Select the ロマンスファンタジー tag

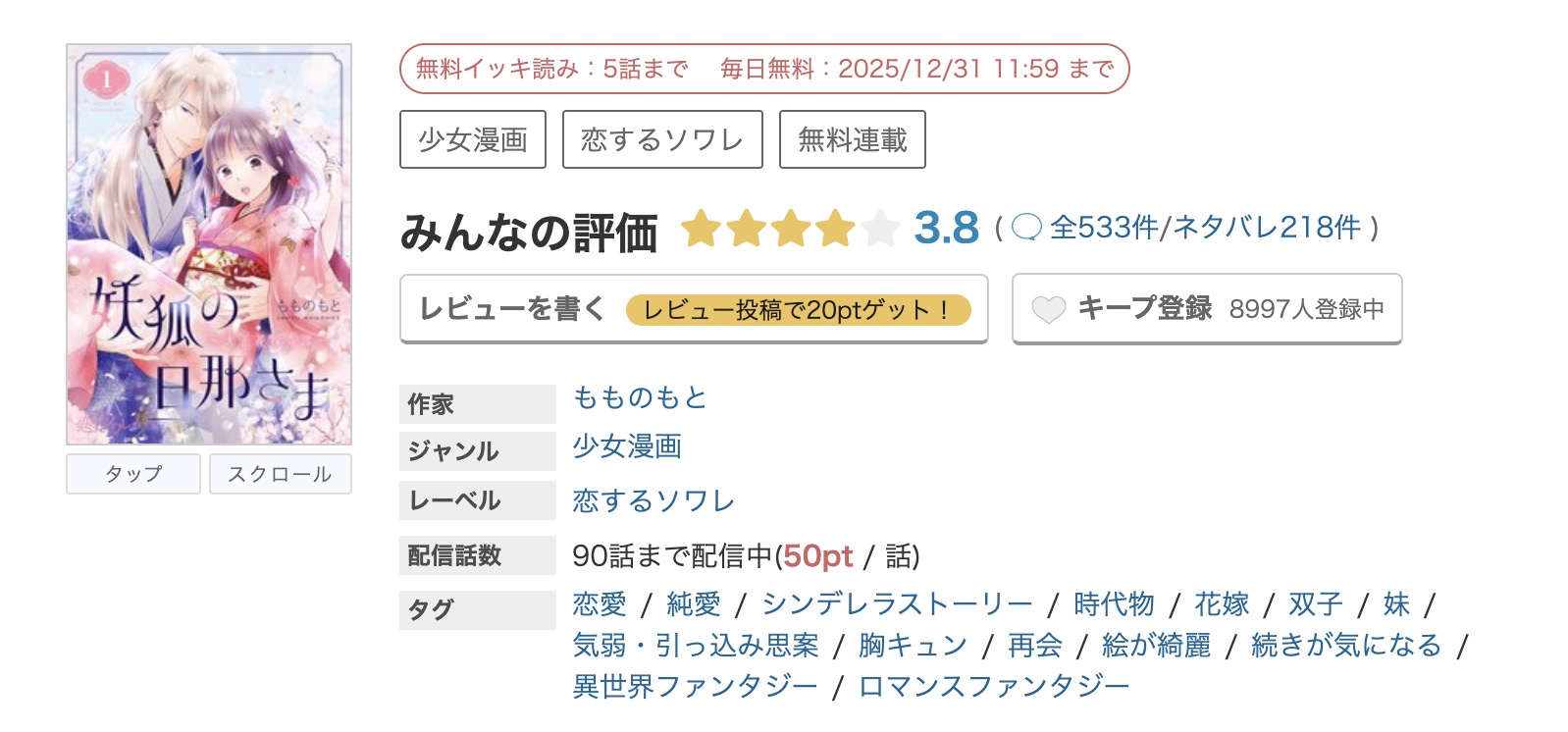tap(993, 686)
